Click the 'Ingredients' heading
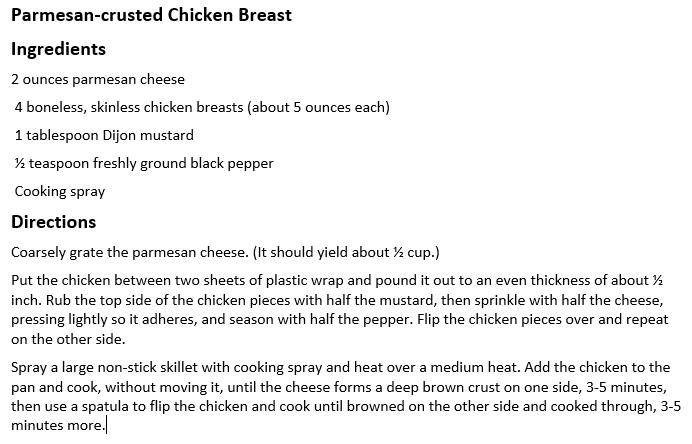 pyautogui.click(x=58, y=49)
